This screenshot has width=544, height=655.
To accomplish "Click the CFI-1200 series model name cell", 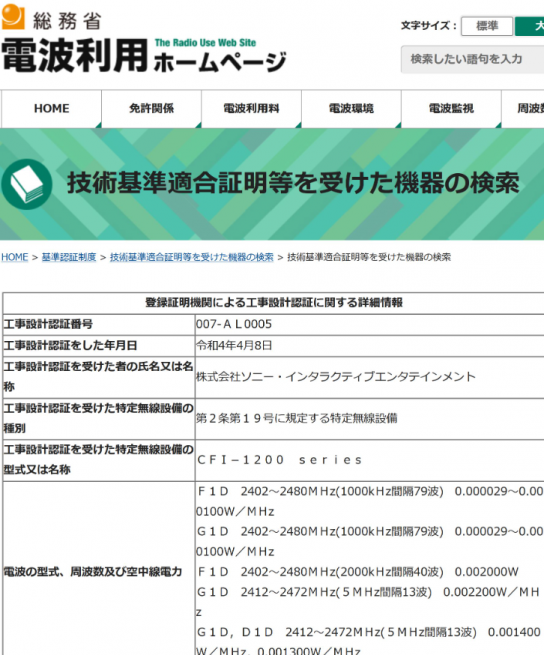I will pyautogui.click(x=369, y=460).
